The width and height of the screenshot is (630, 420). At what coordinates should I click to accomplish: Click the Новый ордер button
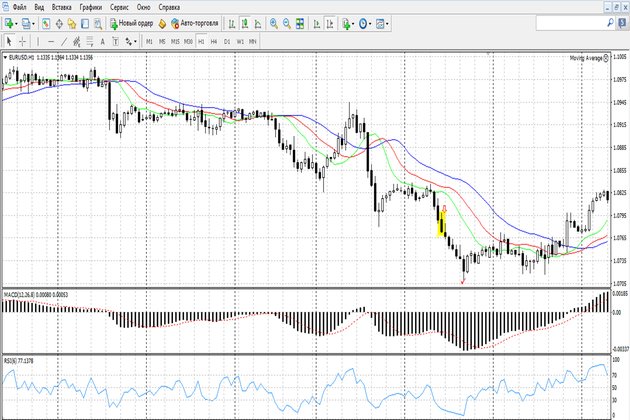pos(131,24)
